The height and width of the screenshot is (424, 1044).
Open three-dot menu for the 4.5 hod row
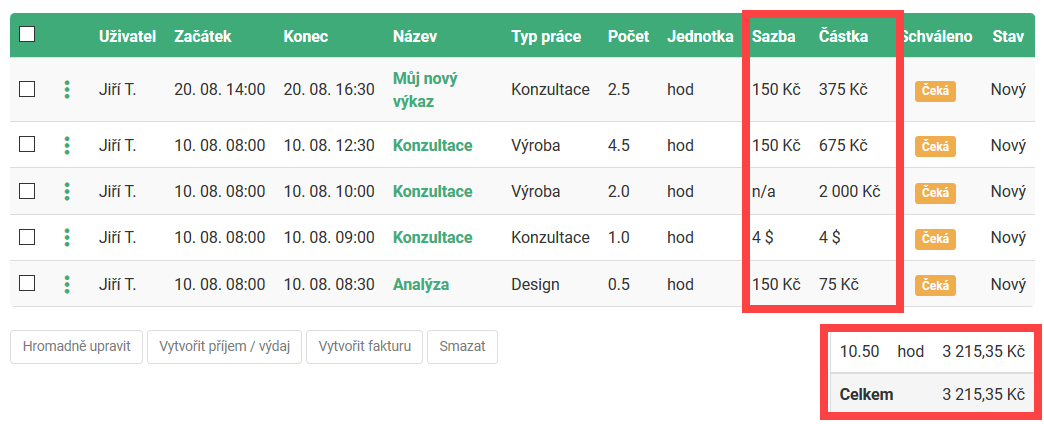coord(67,145)
